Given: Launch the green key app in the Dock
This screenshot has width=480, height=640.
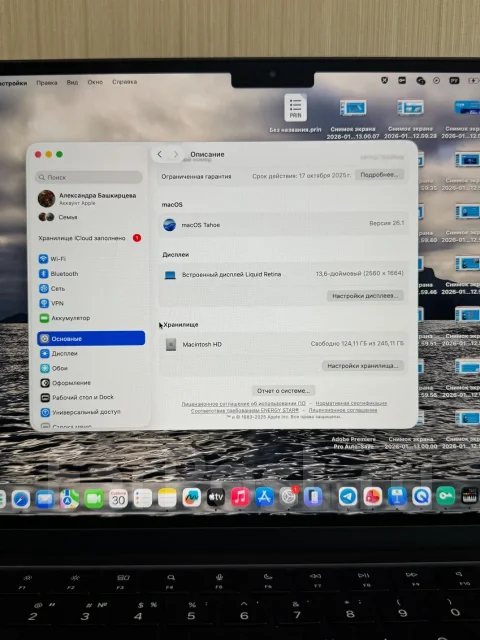Looking at the screenshot, I should pos(445,496).
